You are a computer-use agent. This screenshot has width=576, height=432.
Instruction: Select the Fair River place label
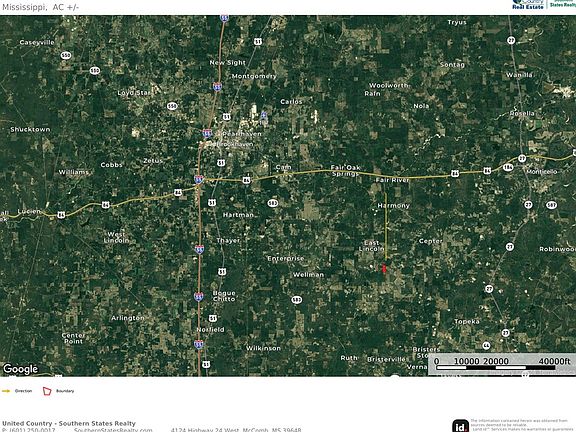(392, 180)
